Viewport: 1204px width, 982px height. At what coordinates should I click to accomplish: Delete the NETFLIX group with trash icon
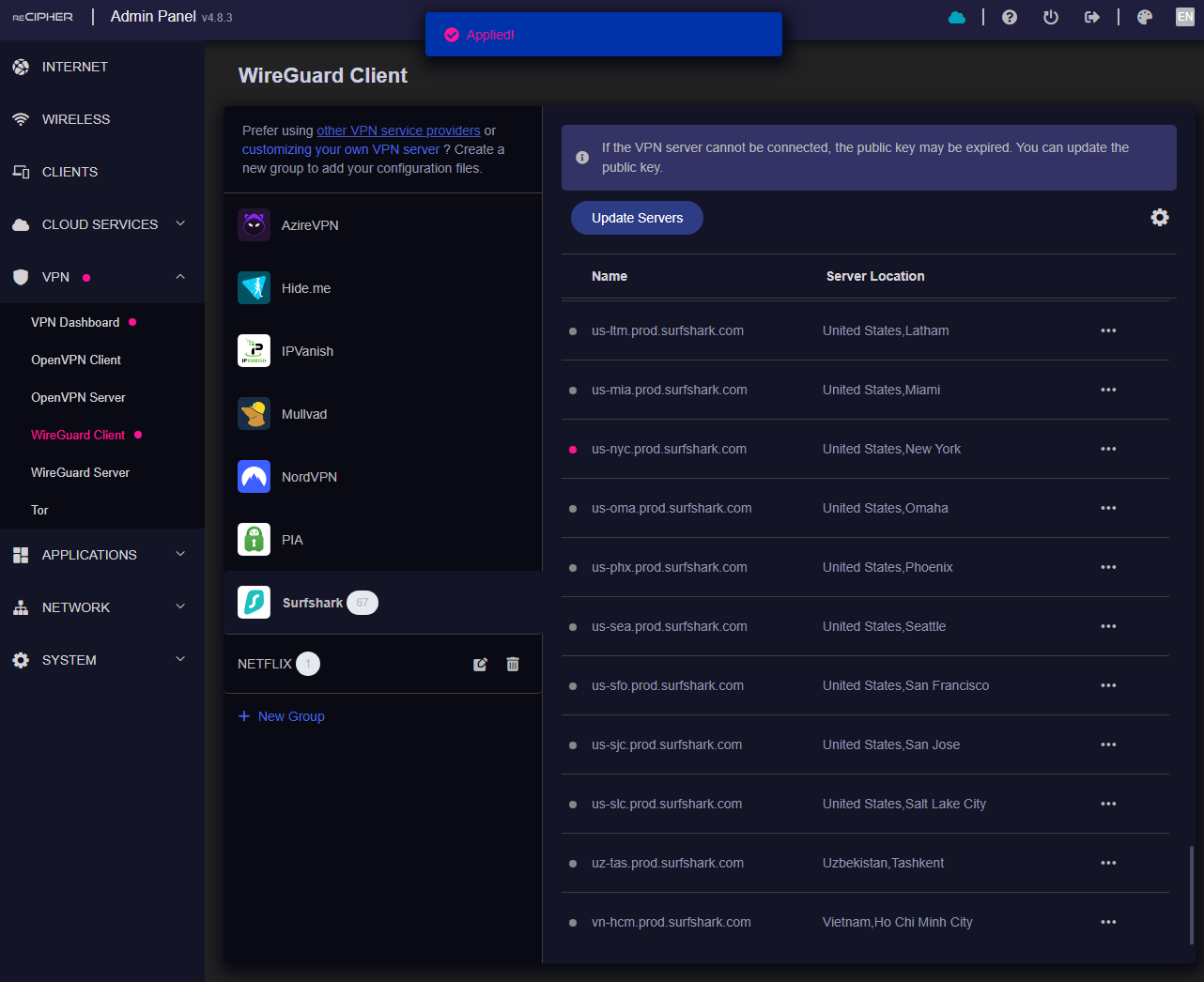513,665
